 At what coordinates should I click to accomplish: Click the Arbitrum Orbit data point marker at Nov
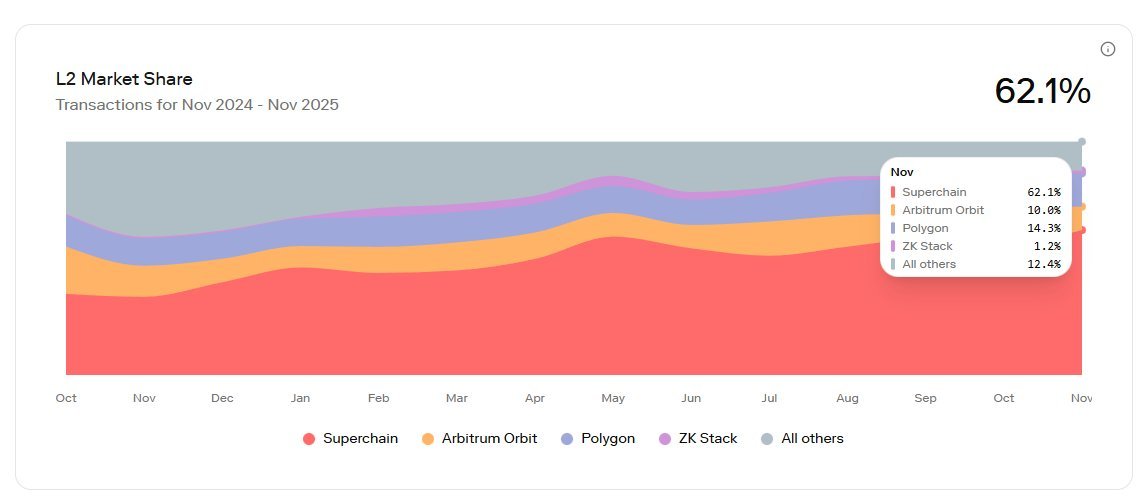coord(1082,207)
